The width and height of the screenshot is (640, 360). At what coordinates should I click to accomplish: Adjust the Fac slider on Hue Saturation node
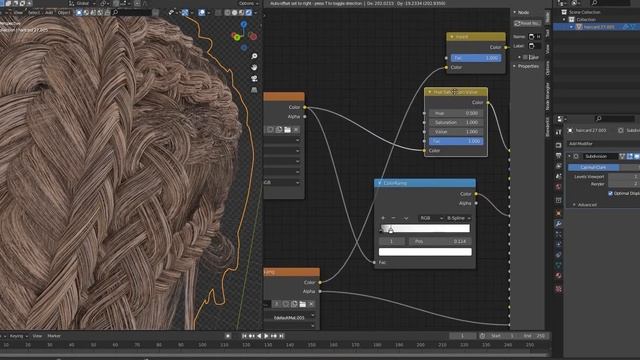coord(456,141)
